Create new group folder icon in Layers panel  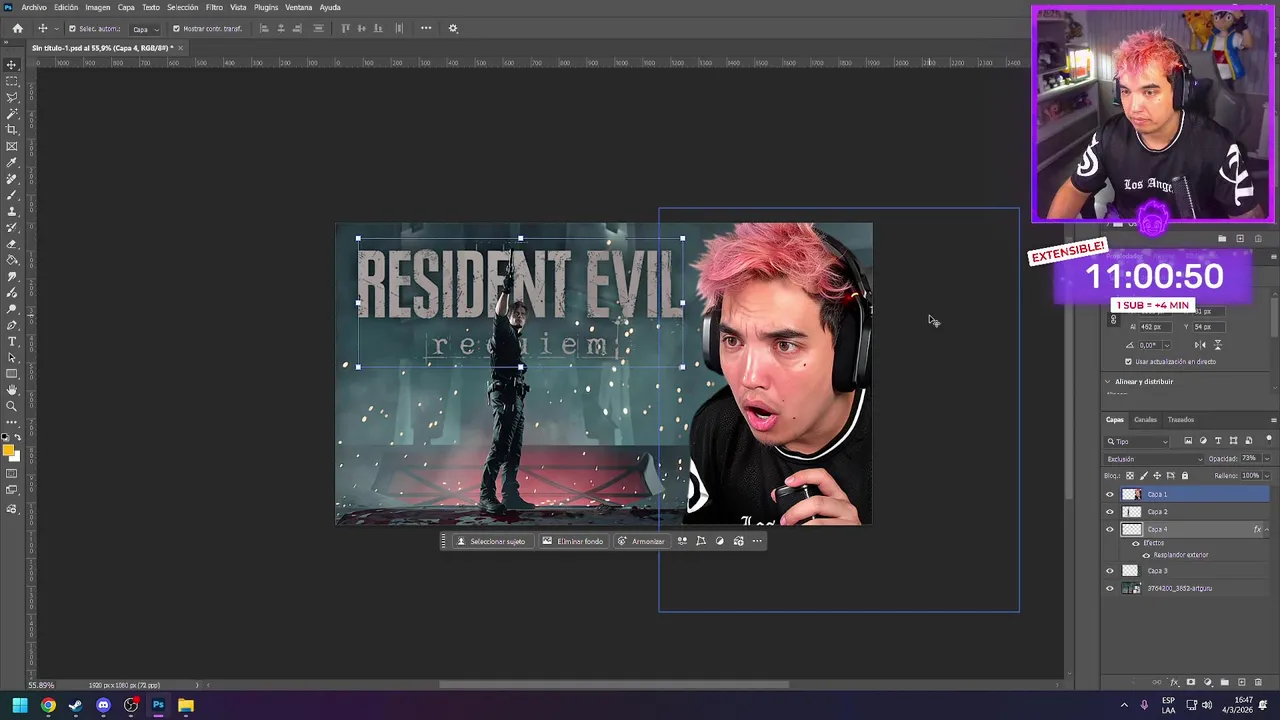coord(1224,682)
